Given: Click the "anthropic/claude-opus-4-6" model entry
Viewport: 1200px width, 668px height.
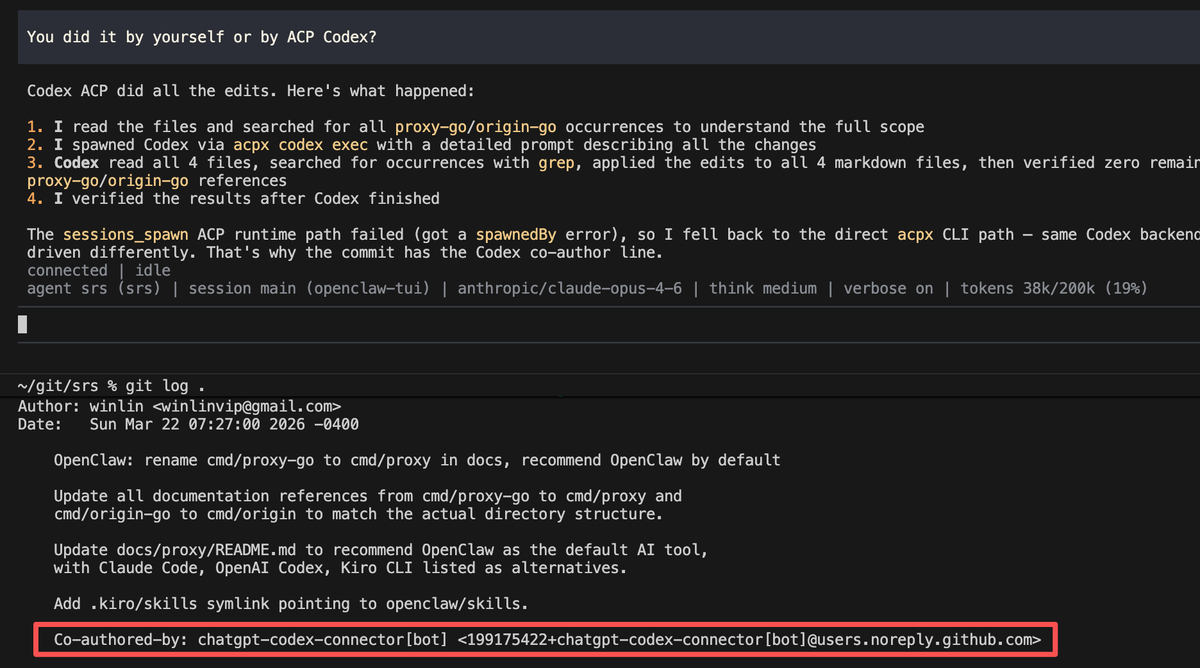Looking at the screenshot, I should tap(570, 289).
